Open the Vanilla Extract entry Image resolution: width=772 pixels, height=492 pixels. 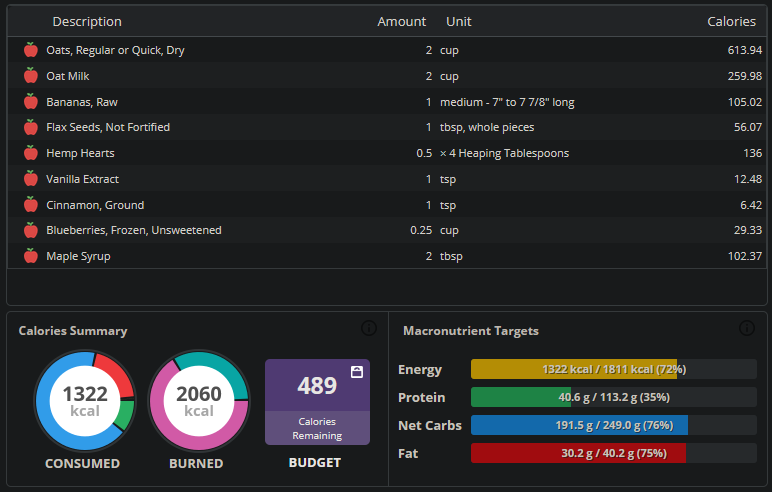click(x=386, y=179)
